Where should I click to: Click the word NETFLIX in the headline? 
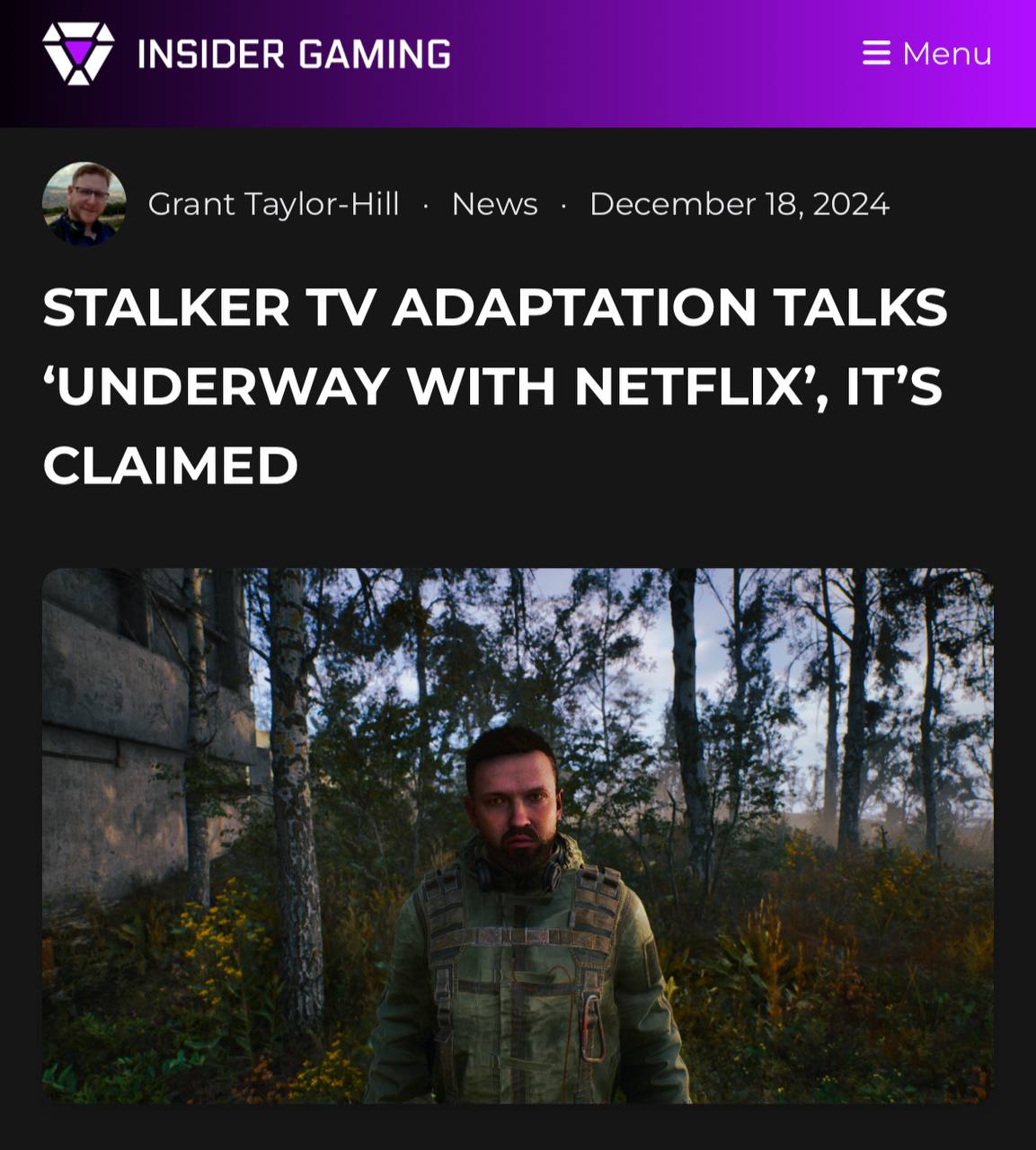tap(688, 386)
